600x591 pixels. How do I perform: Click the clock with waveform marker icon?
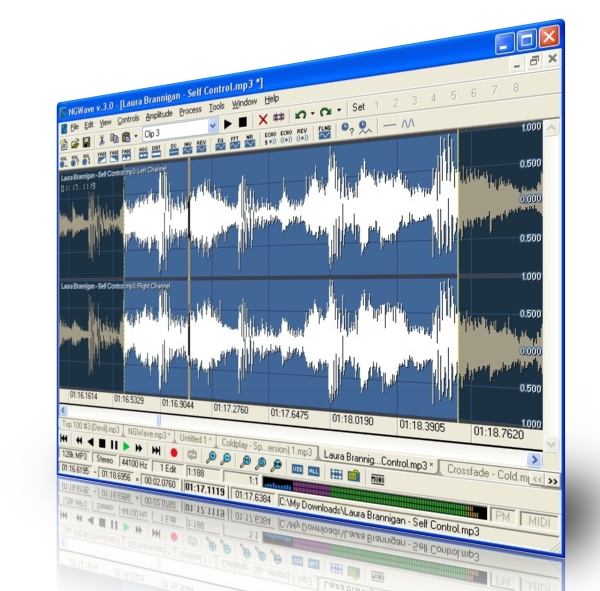pyautogui.click(x=365, y=126)
